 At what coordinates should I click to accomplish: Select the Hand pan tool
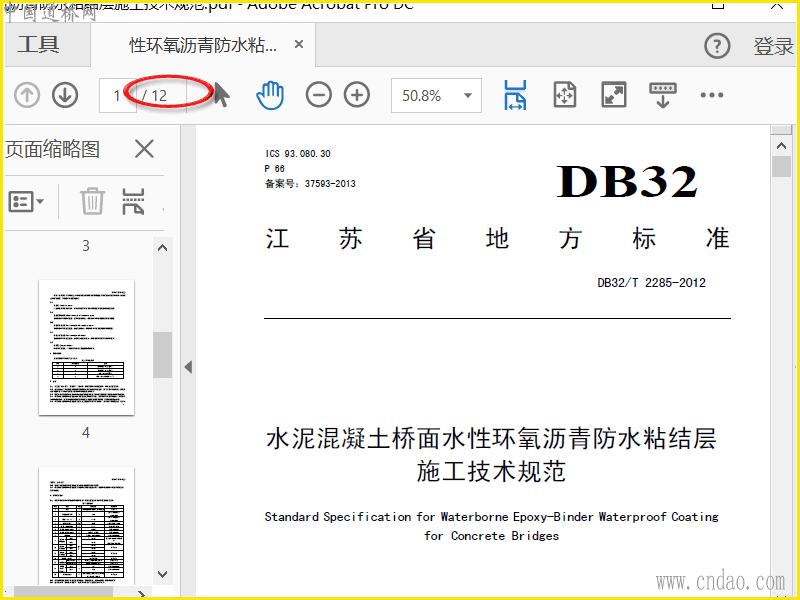[269, 95]
